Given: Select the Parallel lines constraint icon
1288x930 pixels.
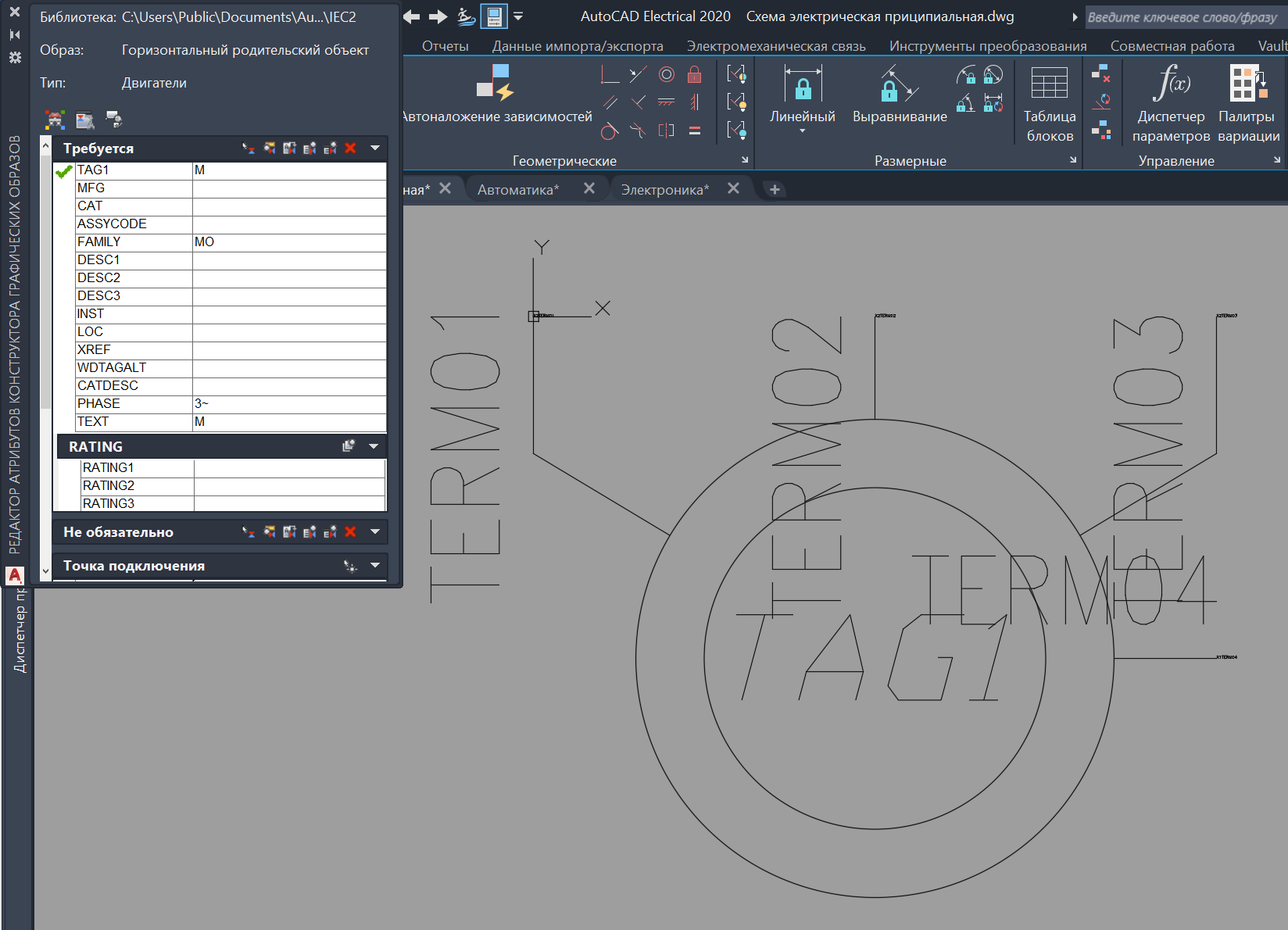Looking at the screenshot, I should [x=610, y=102].
